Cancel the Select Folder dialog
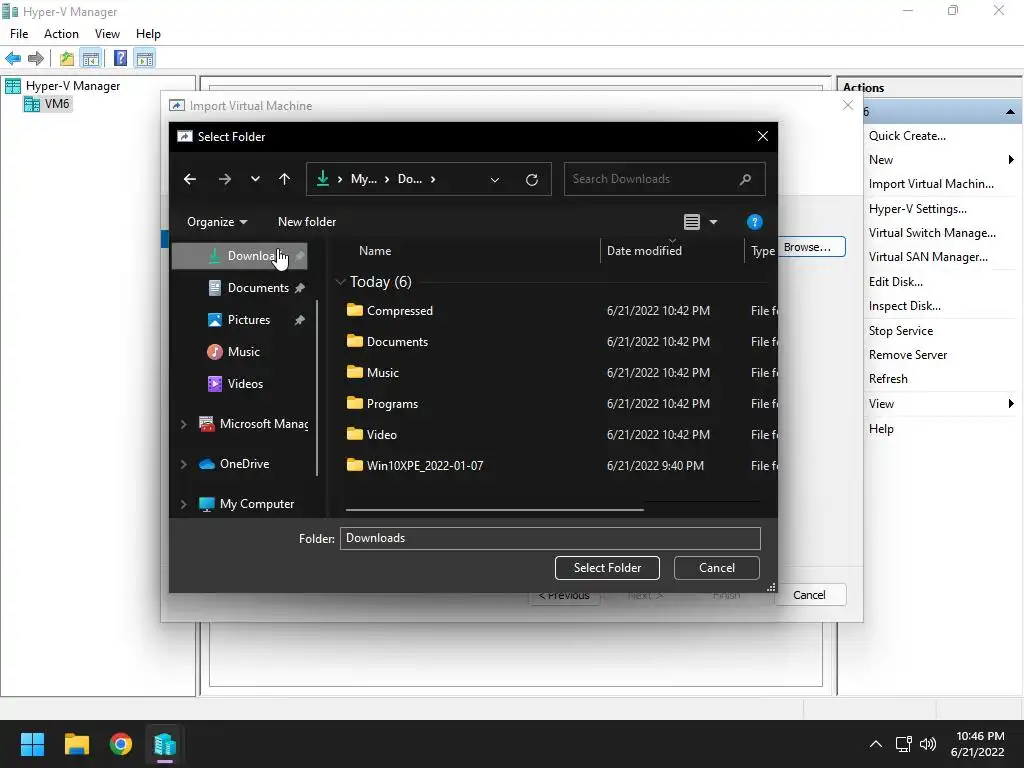The height and width of the screenshot is (768, 1024). (x=716, y=568)
